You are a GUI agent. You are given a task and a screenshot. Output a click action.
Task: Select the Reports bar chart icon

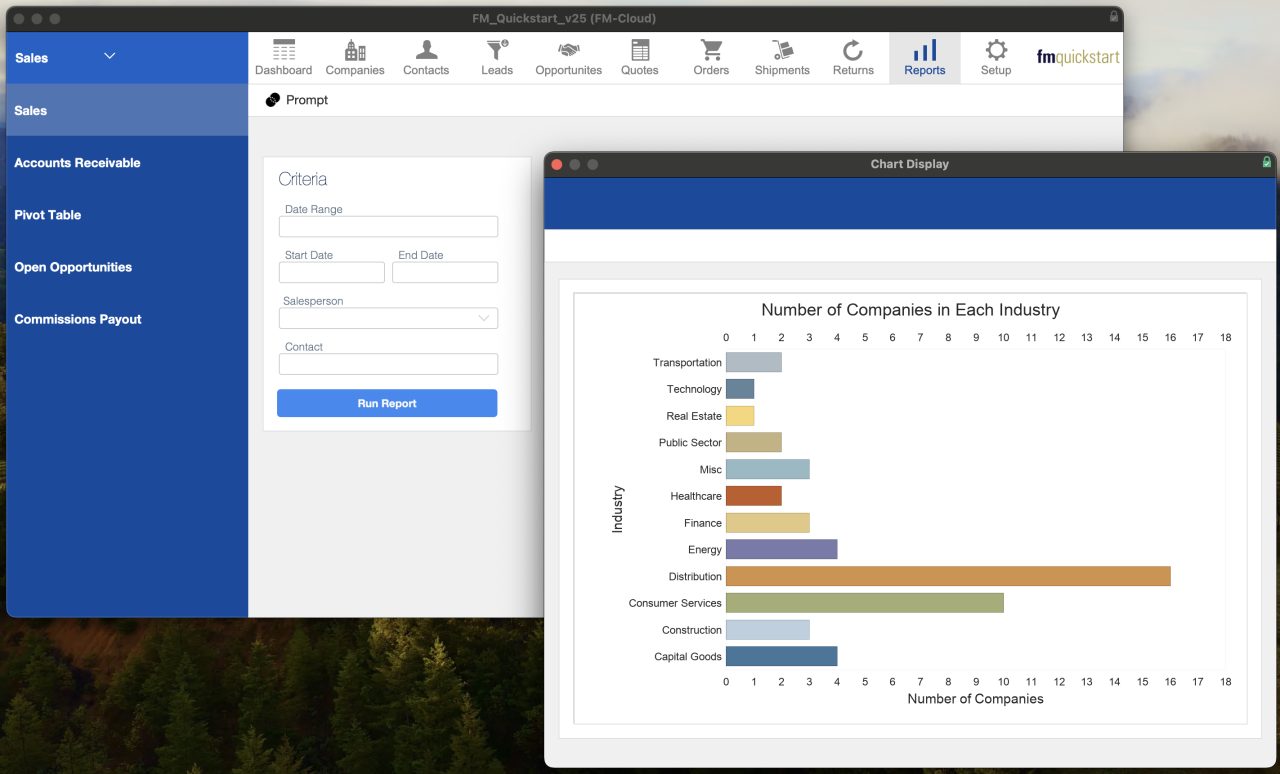tap(925, 50)
